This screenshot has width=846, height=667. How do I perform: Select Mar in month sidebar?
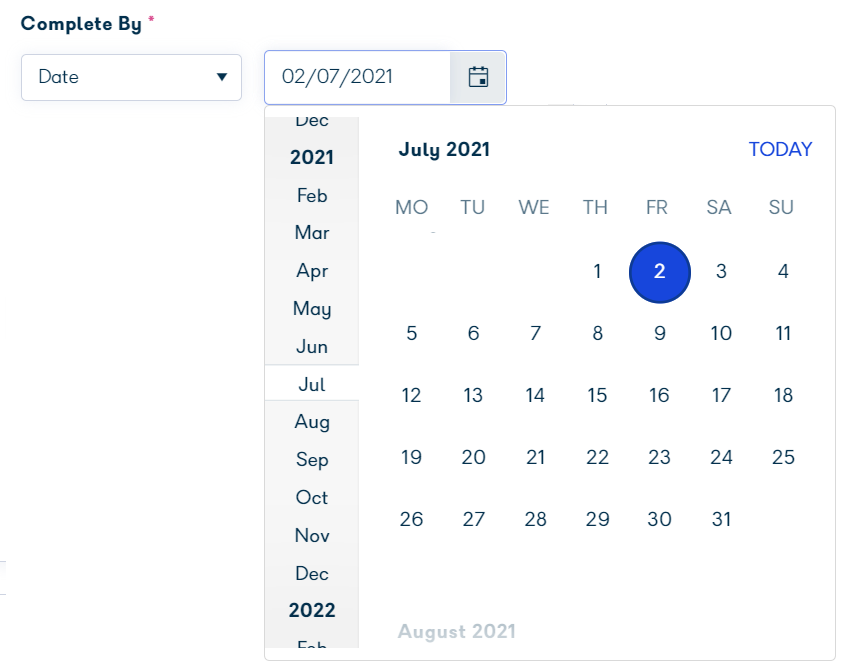[x=312, y=233]
